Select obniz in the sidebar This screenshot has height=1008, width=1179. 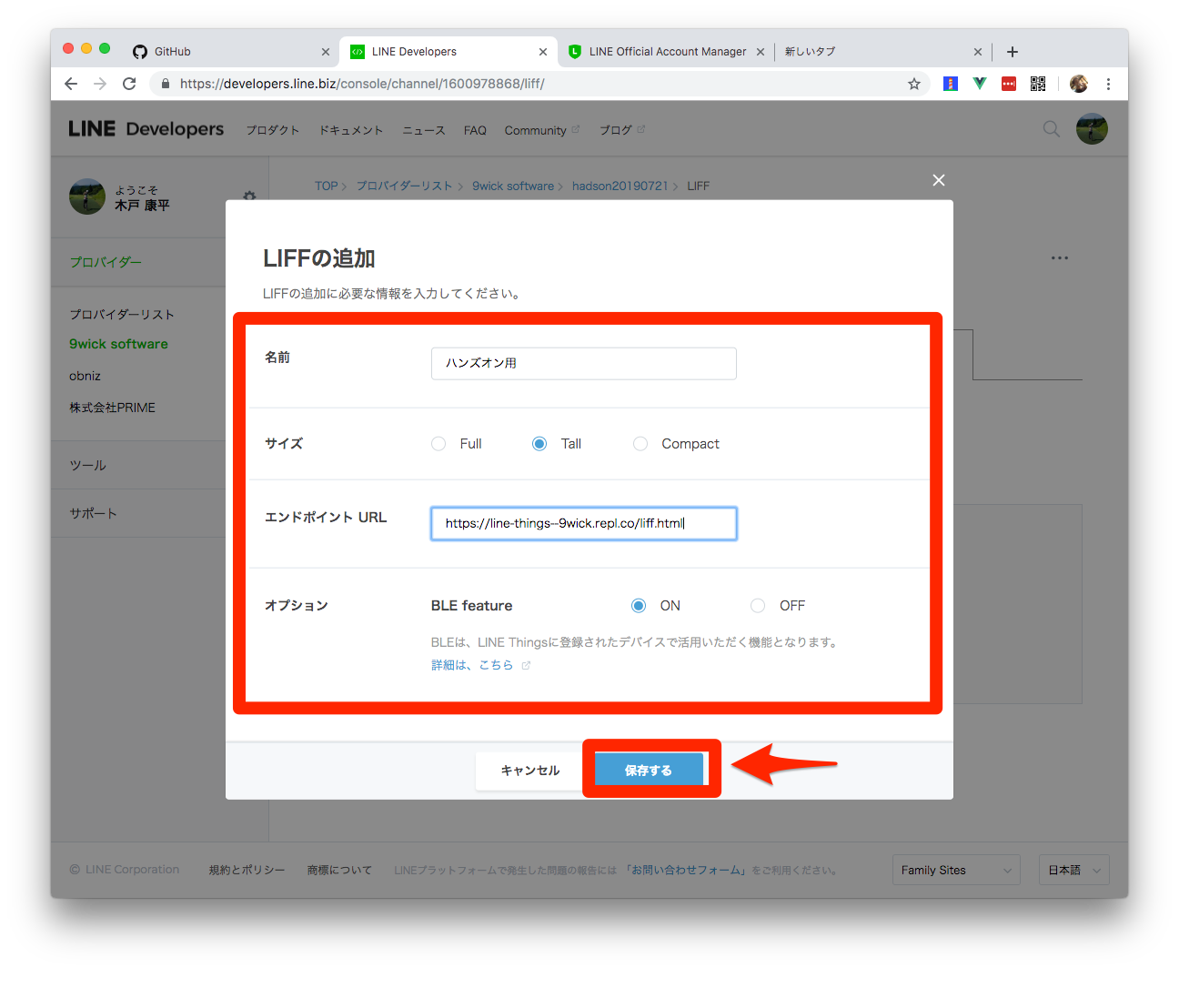point(85,376)
